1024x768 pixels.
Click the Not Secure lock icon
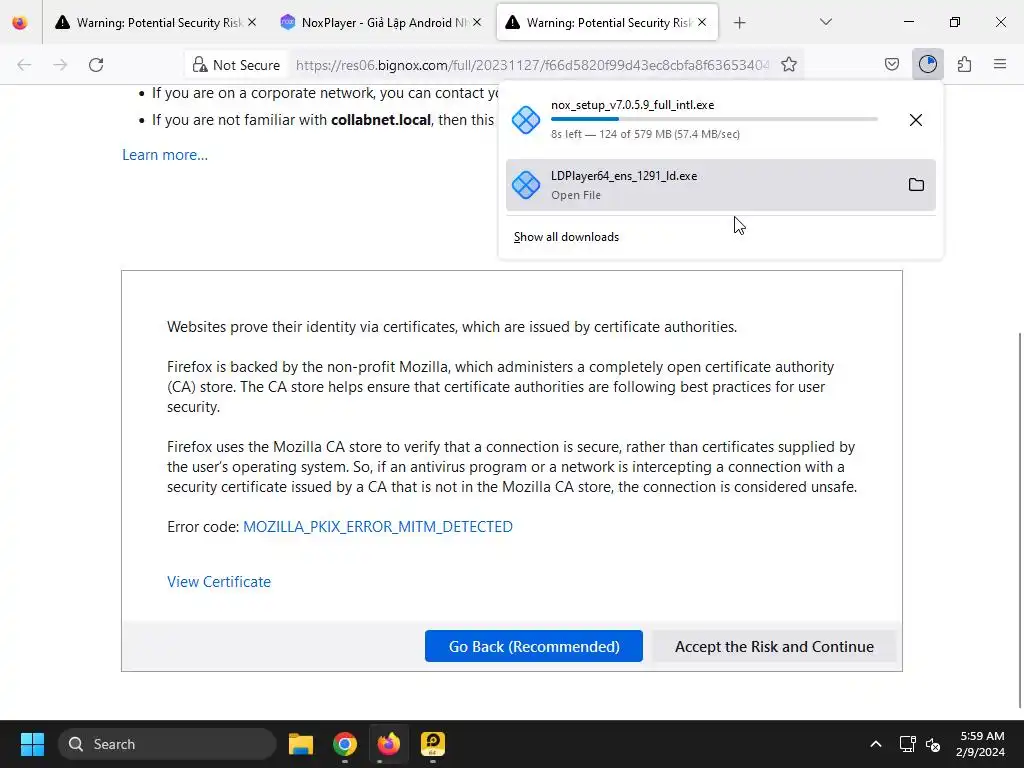(x=200, y=65)
